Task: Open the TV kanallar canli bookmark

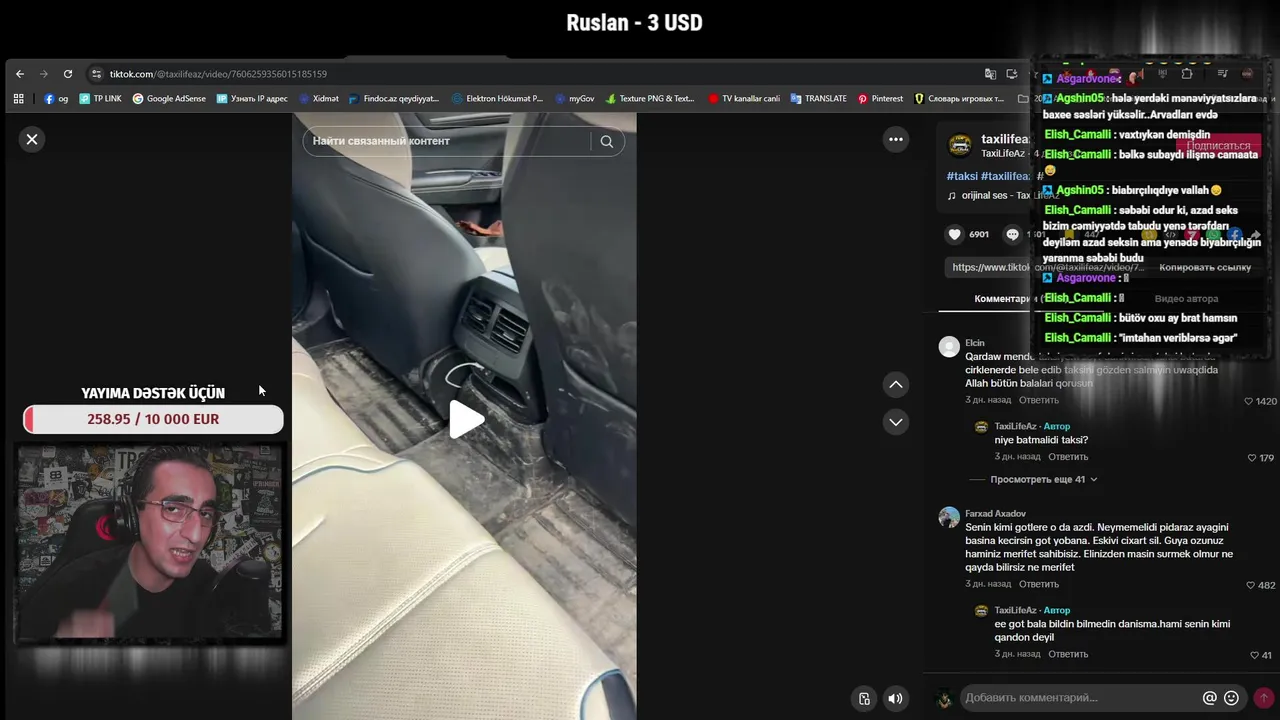Action: point(744,99)
